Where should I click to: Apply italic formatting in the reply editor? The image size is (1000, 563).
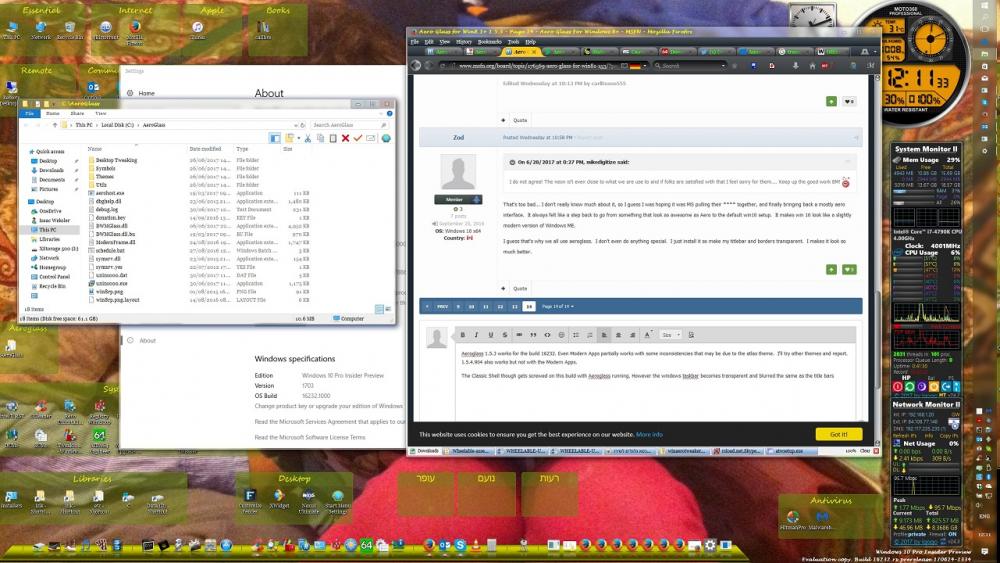(x=476, y=335)
